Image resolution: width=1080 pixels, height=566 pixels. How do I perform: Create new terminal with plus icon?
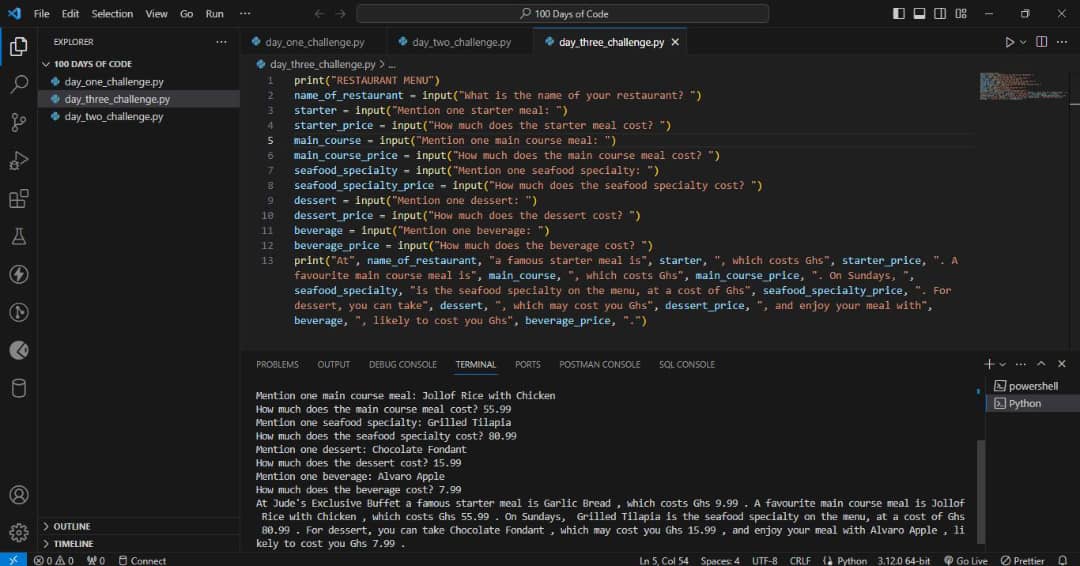[x=989, y=364]
